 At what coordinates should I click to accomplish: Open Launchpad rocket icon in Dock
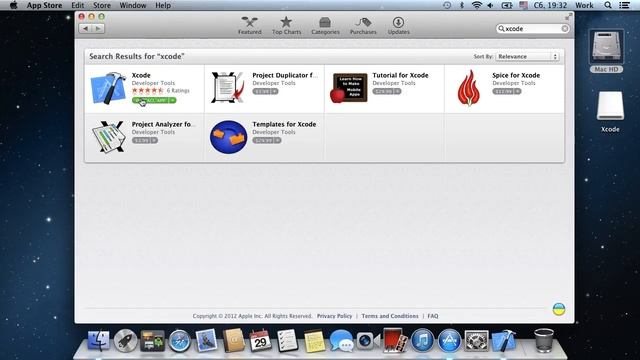[x=125, y=340]
